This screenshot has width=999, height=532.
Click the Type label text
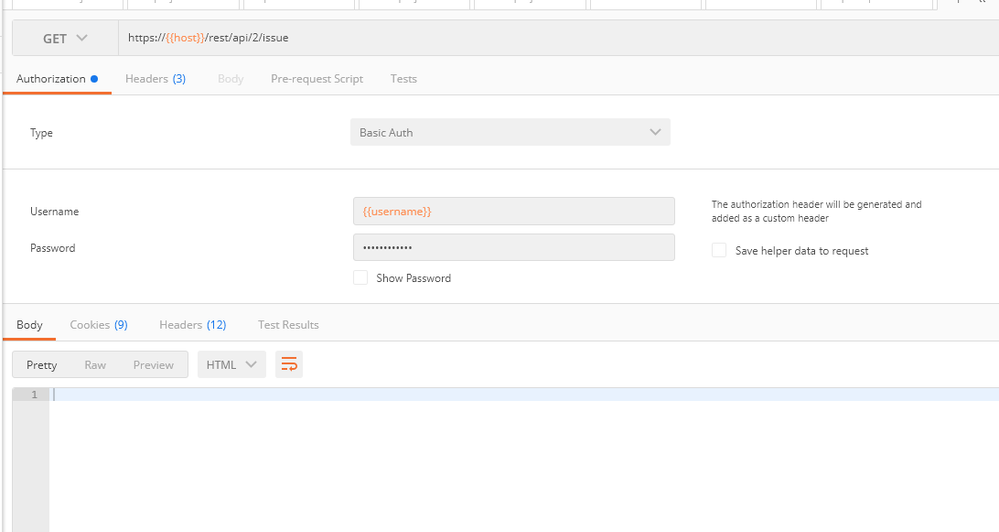coord(41,133)
